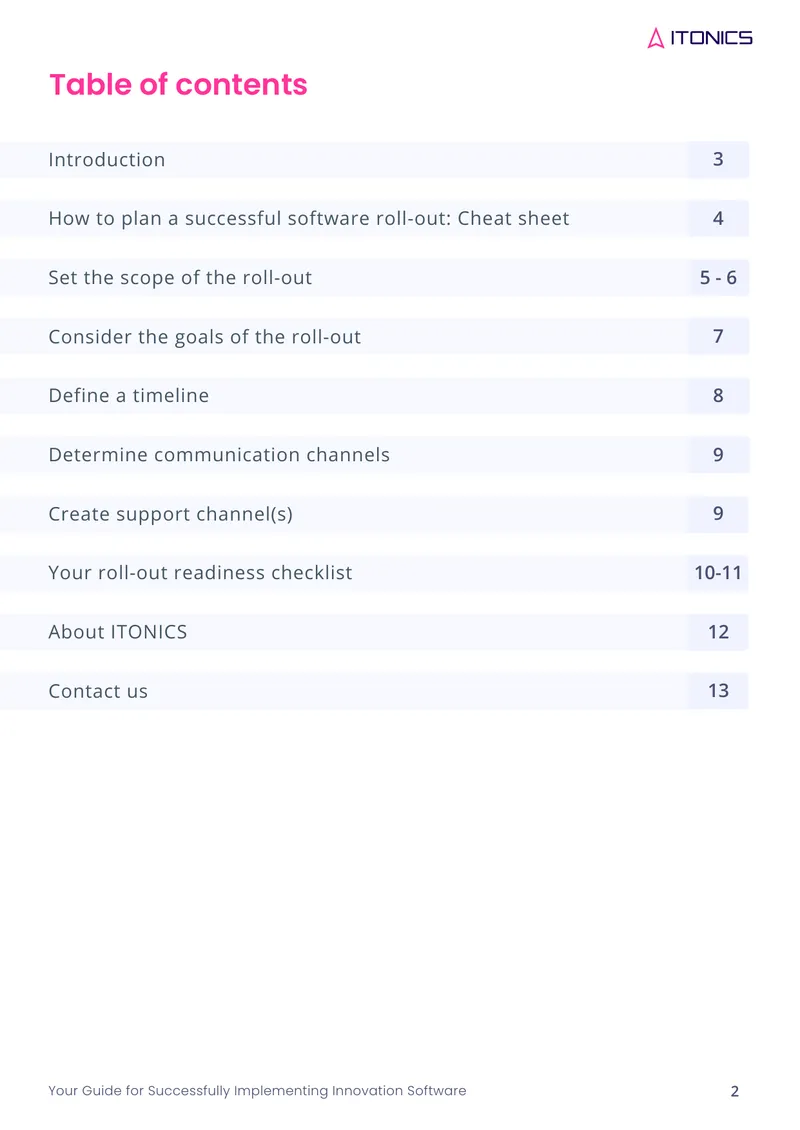Click page number 4 for Cheat sheet

(x=718, y=218)
